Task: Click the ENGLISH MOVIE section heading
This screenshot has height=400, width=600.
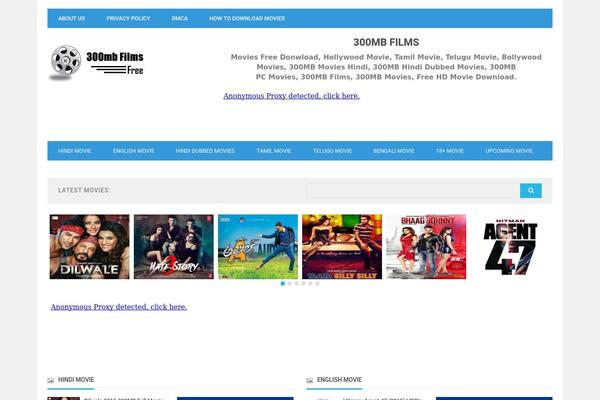Action: (x=339, y=380)
